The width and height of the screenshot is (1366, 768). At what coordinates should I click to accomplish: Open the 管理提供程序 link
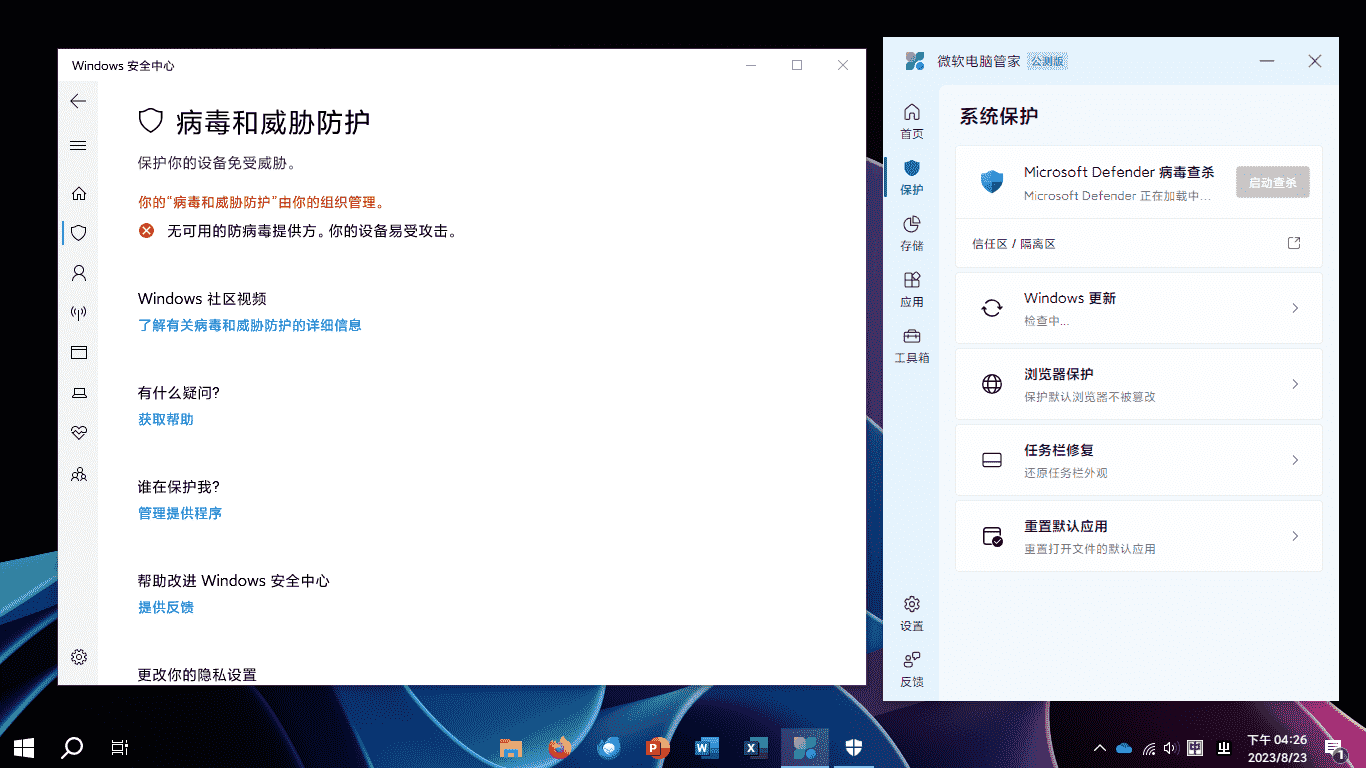coord(180,513)
